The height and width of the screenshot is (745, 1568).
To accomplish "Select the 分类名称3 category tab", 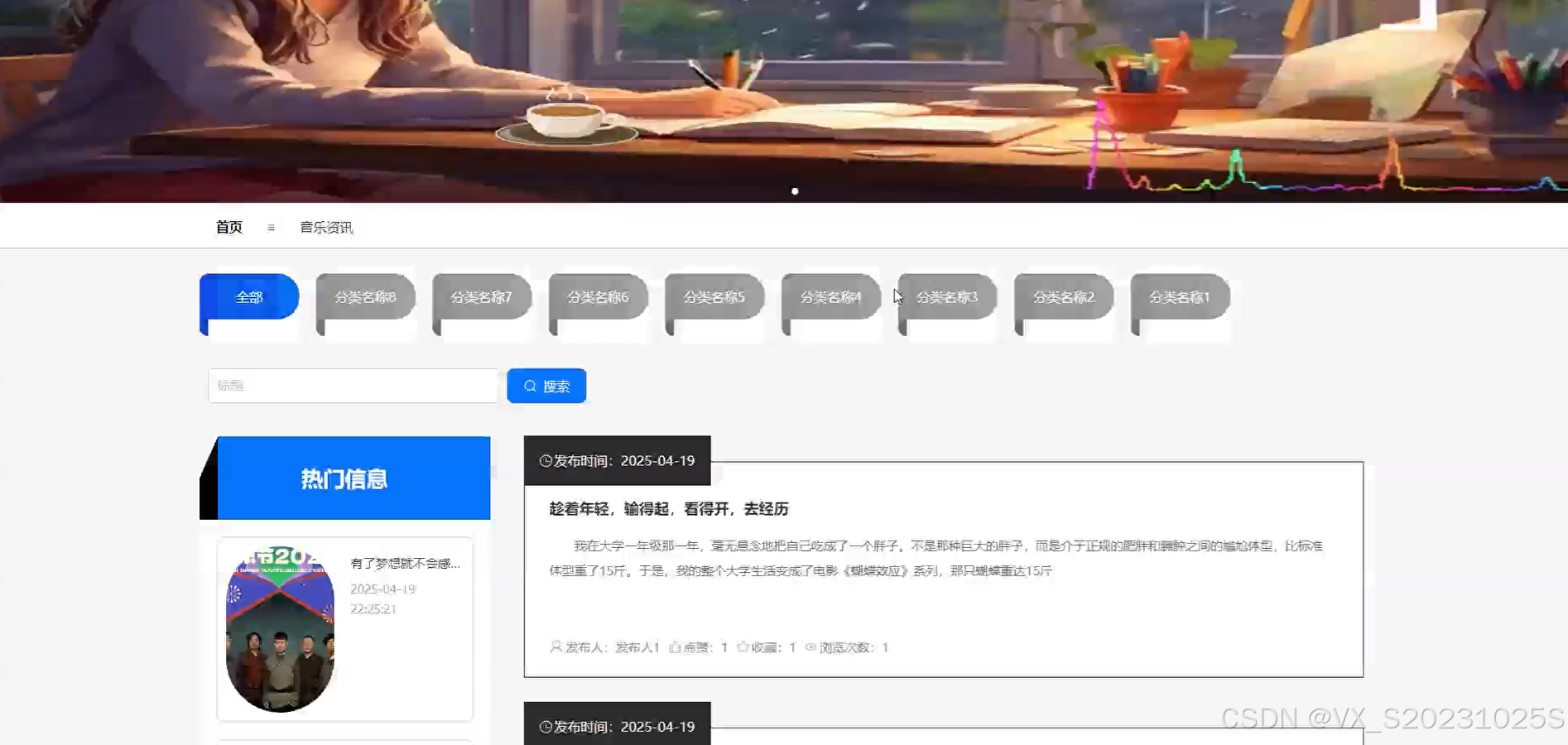I will (x=947, y=297).
